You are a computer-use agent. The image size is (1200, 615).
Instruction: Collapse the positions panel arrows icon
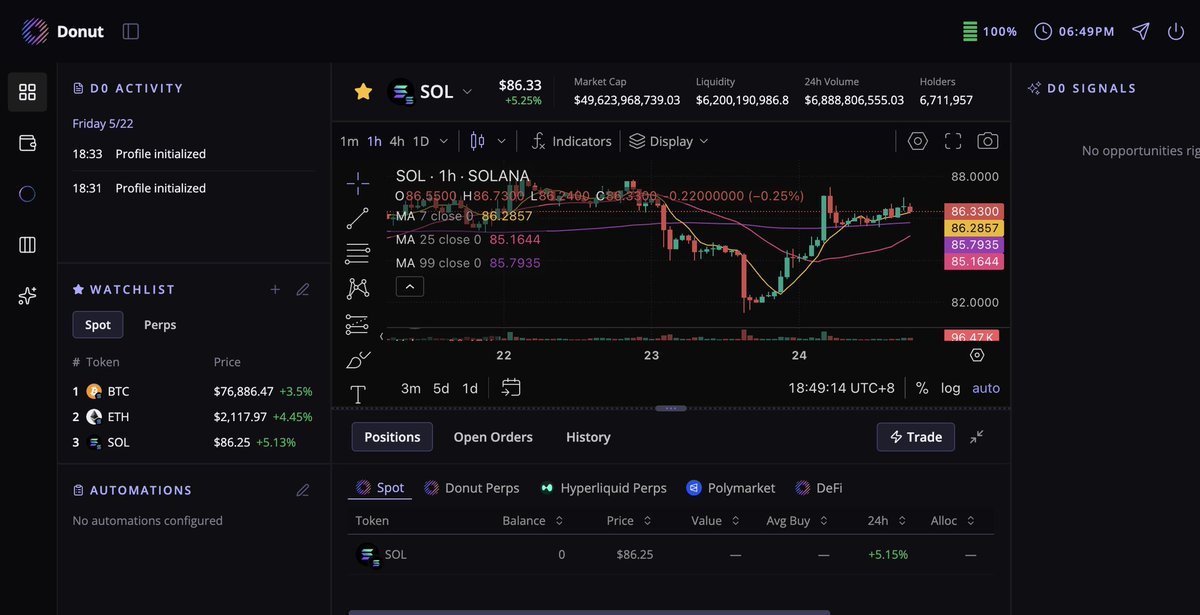[977, 437]
